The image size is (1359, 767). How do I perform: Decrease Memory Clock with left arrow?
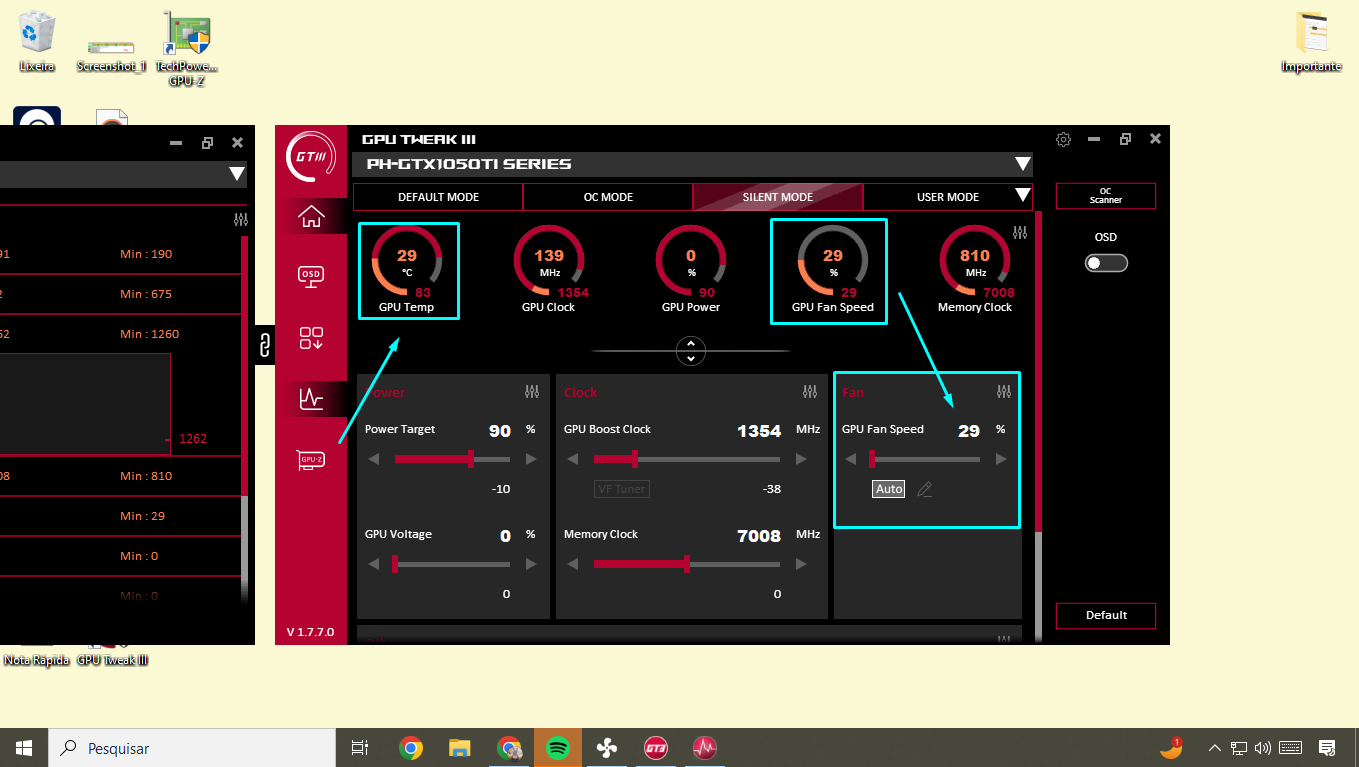pos(573,564)
